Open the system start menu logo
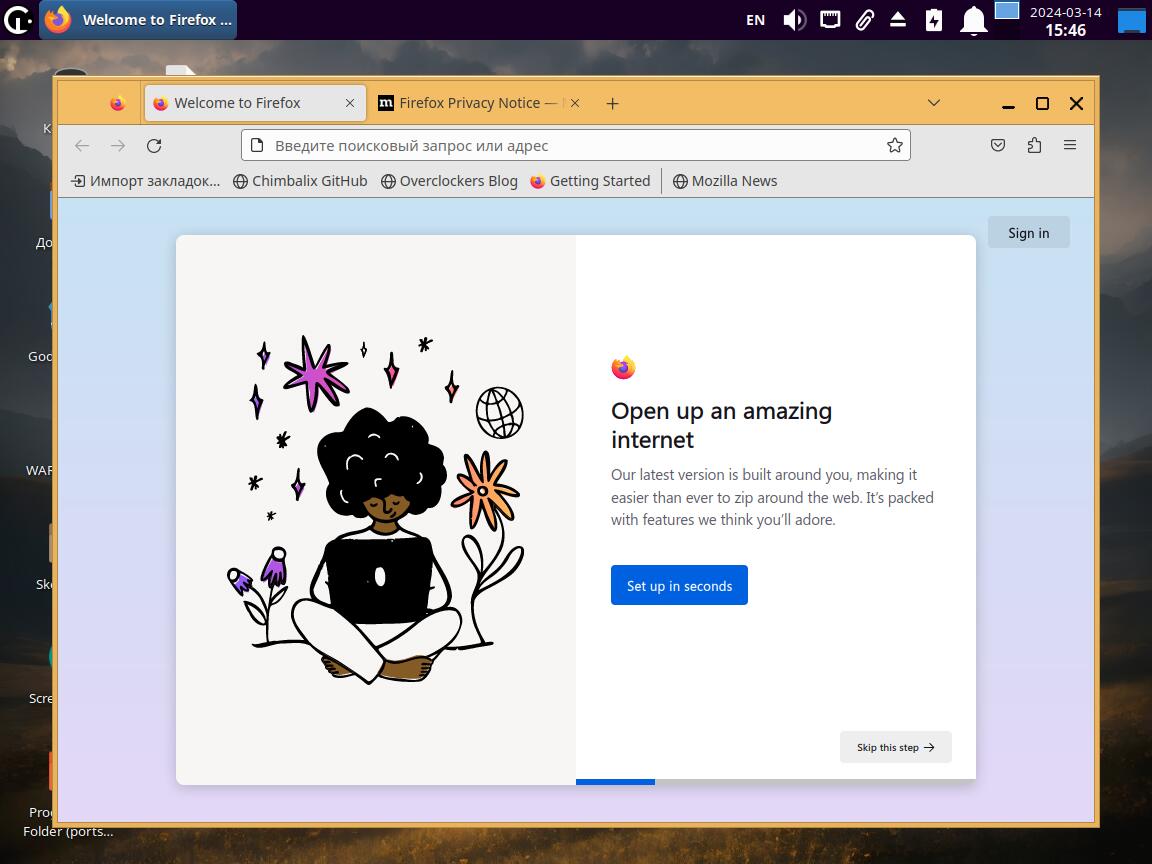Image resolution: width=1152 pixels, height=864 pixels. (18, 20)
